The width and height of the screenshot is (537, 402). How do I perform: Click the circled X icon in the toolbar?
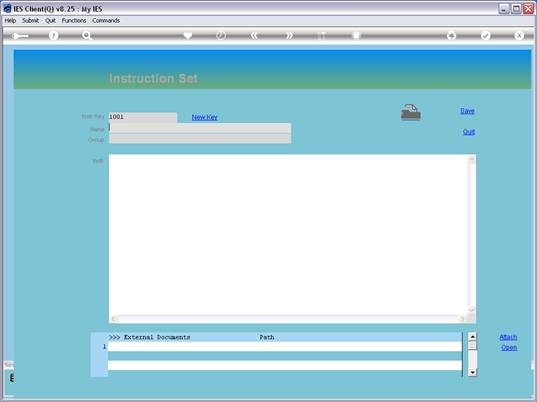519,35
